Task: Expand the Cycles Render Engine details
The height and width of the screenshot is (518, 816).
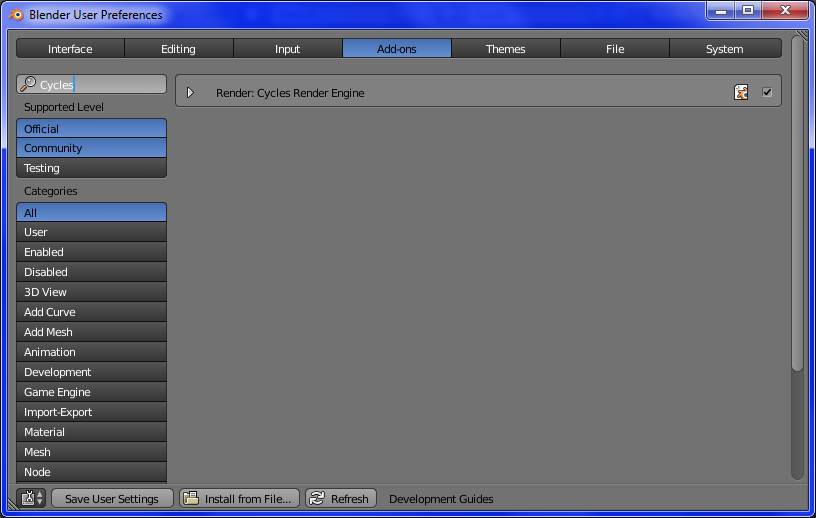Action: tap(190, 93)
